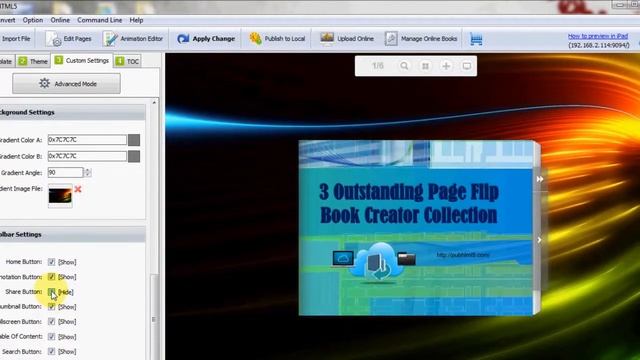The width and height of the screenshot is (640, 360).
Task: Open the Command Line menu
Action: click(x=100, y=20)
